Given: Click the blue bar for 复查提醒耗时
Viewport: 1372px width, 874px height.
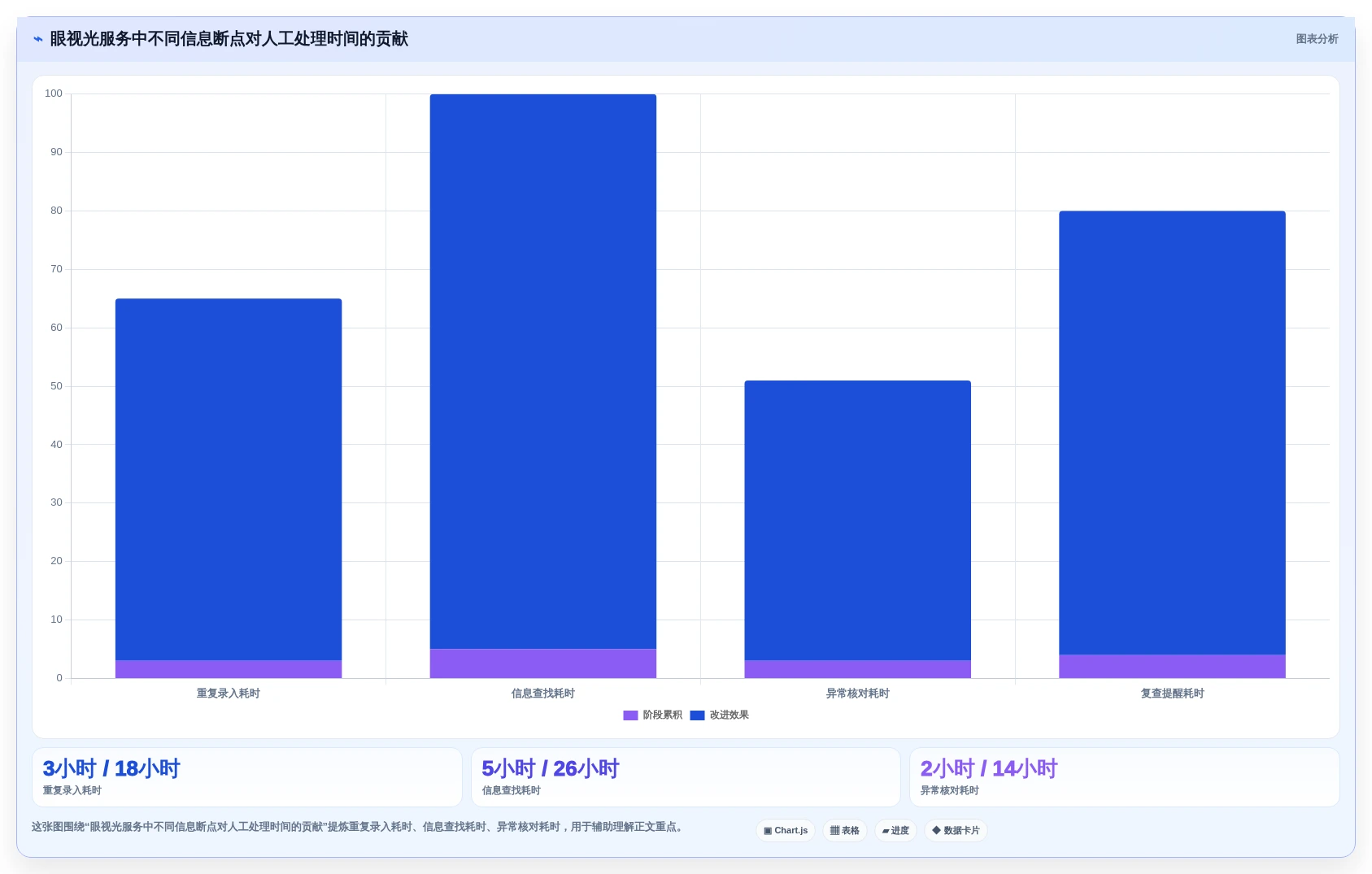Looking at the screenshot, I should point(1173,433).
